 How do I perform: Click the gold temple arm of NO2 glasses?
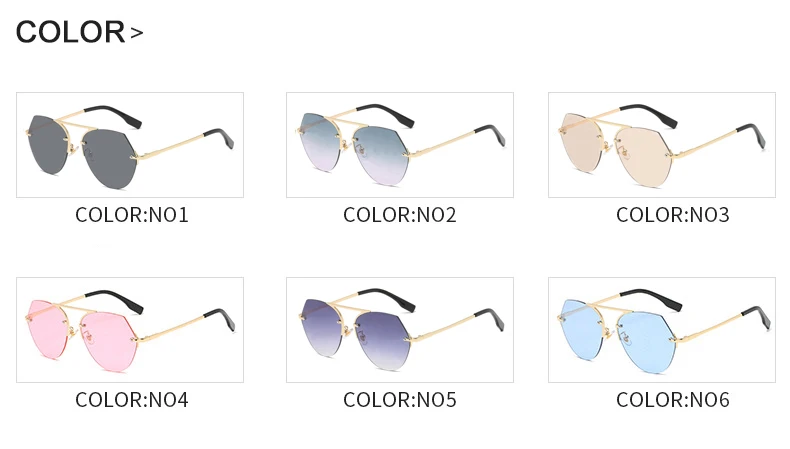click(x=441, y=144)
